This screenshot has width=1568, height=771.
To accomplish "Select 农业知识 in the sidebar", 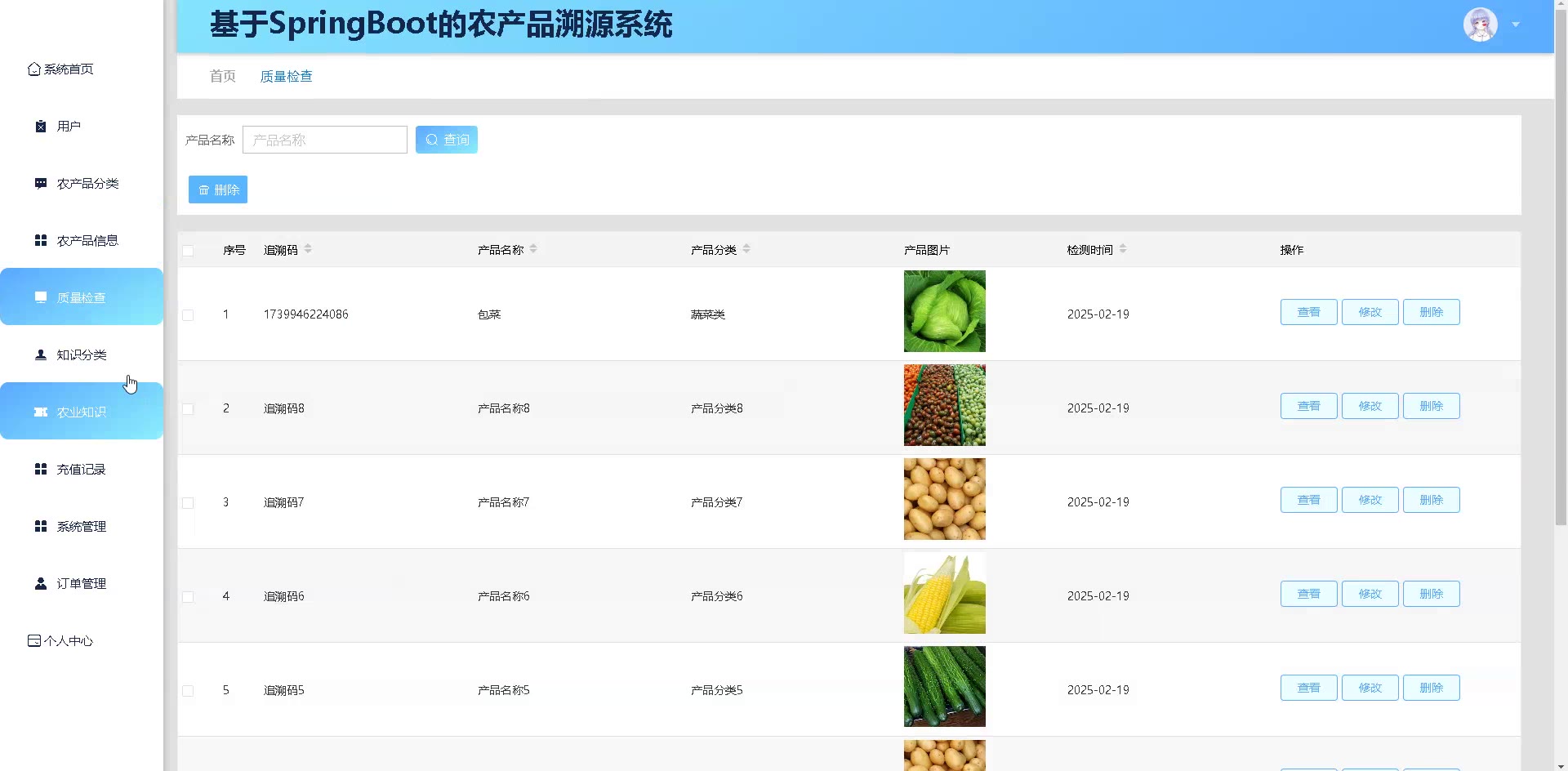I will coord(82,411).
